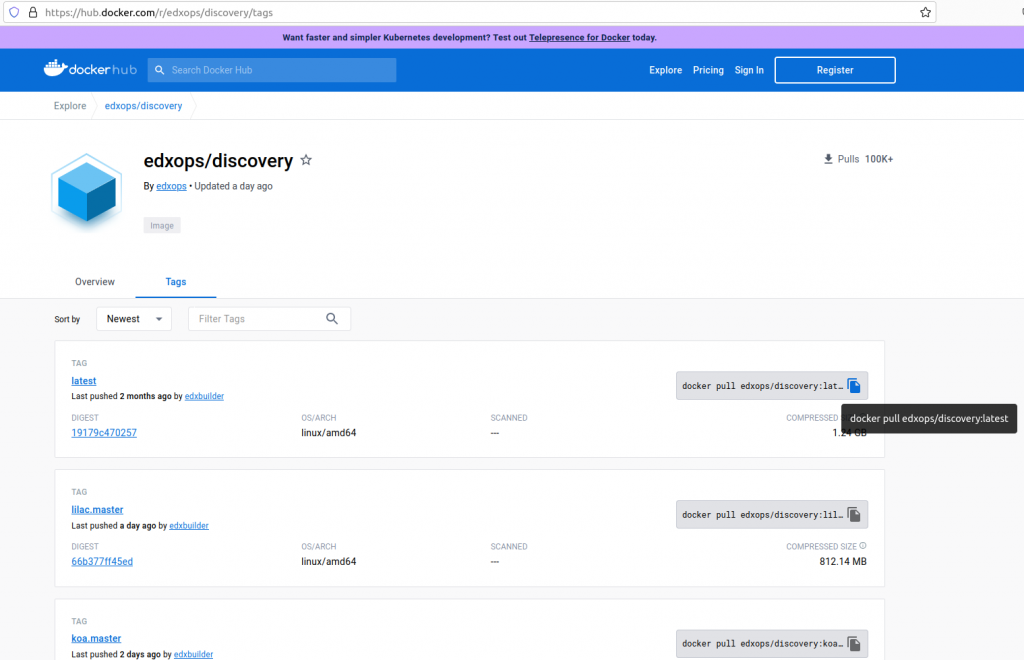Select the Tags tab

[176, 281]
